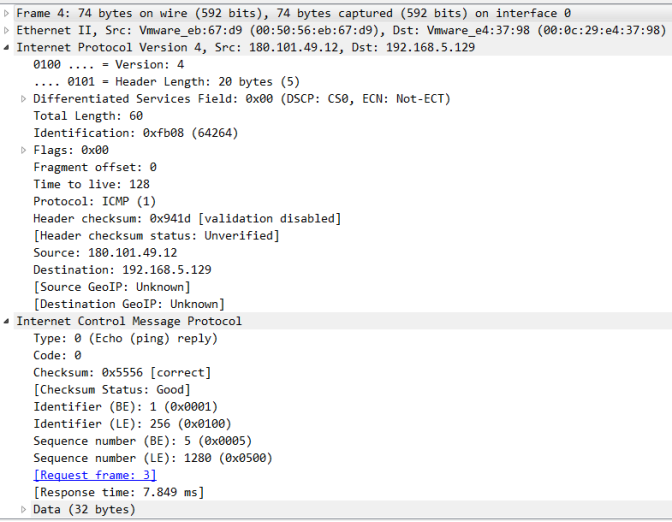The height and width of the screenshot is (522, 672).
Task: Click the Type: 0 (Echo (ping) reply) row
Action: coord(125,338)
